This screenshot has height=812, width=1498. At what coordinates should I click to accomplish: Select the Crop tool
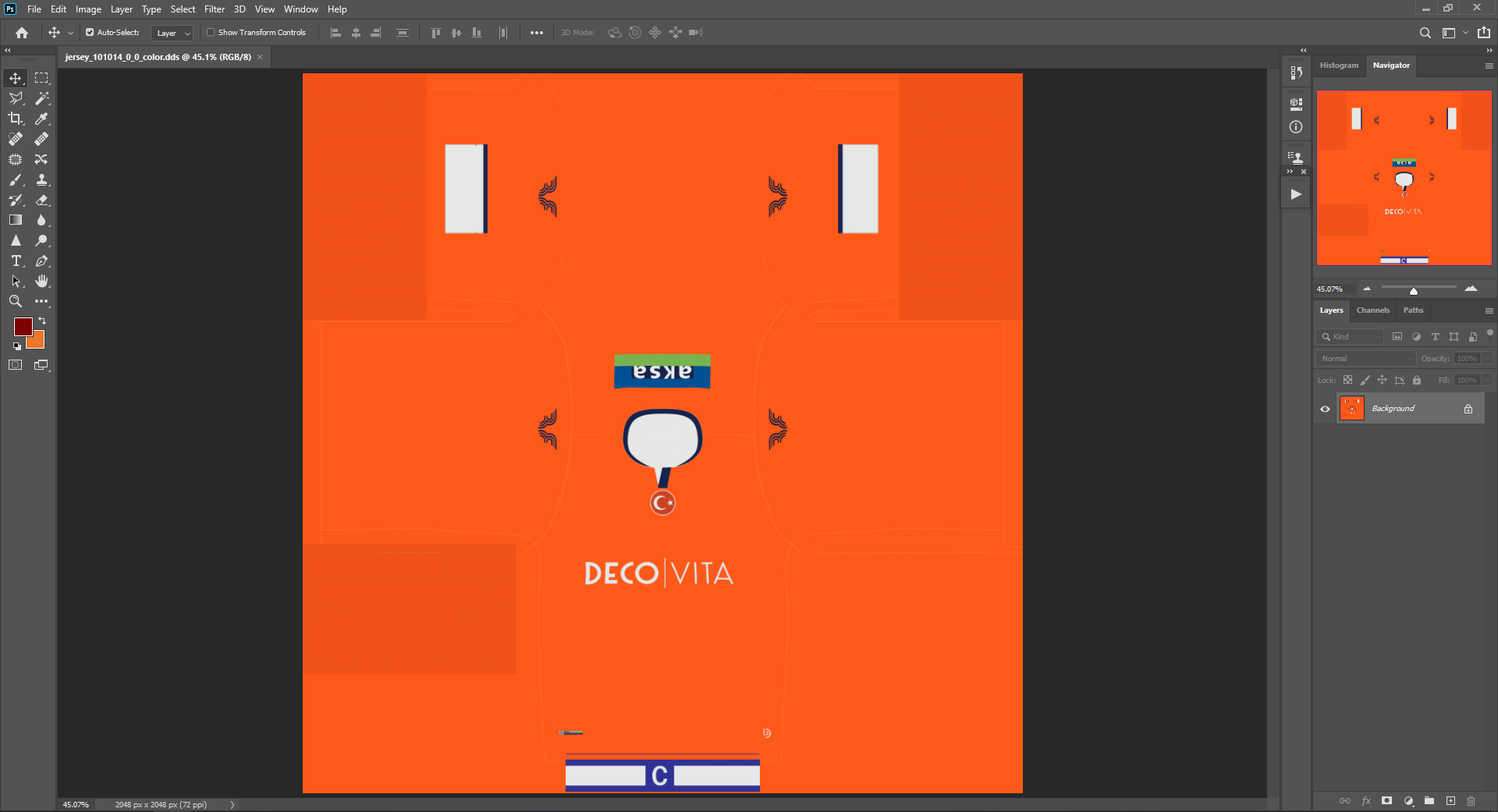(16, 119)
